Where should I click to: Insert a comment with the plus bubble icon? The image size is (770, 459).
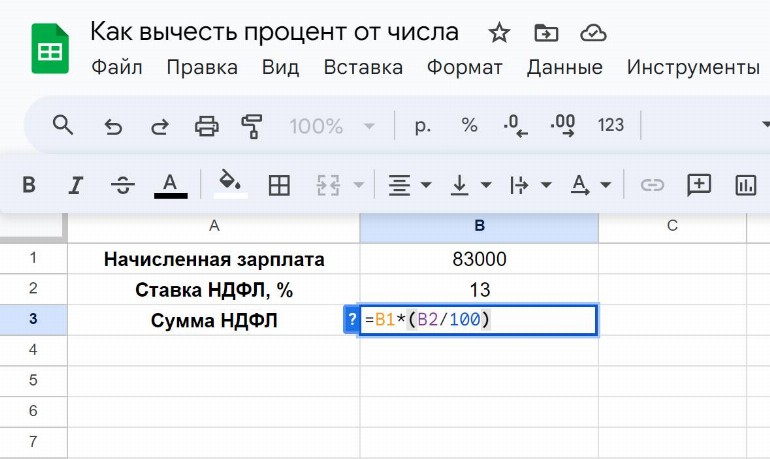click(x=698, y=185)
